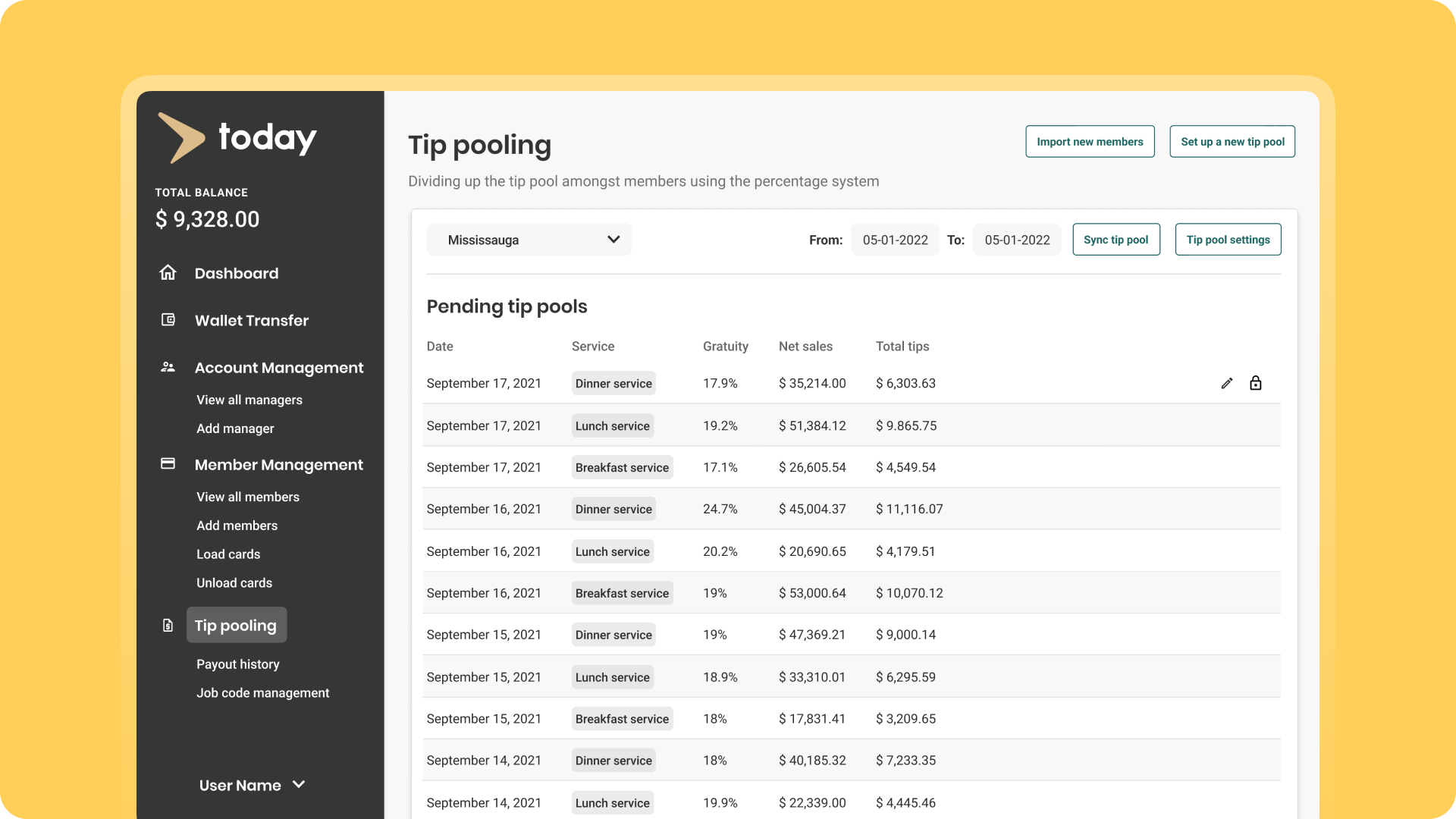Image resolution: width=1456 pixels, height=819 pixels.
Task: Open Member Management via its card icon
Action: click(168, 464)
